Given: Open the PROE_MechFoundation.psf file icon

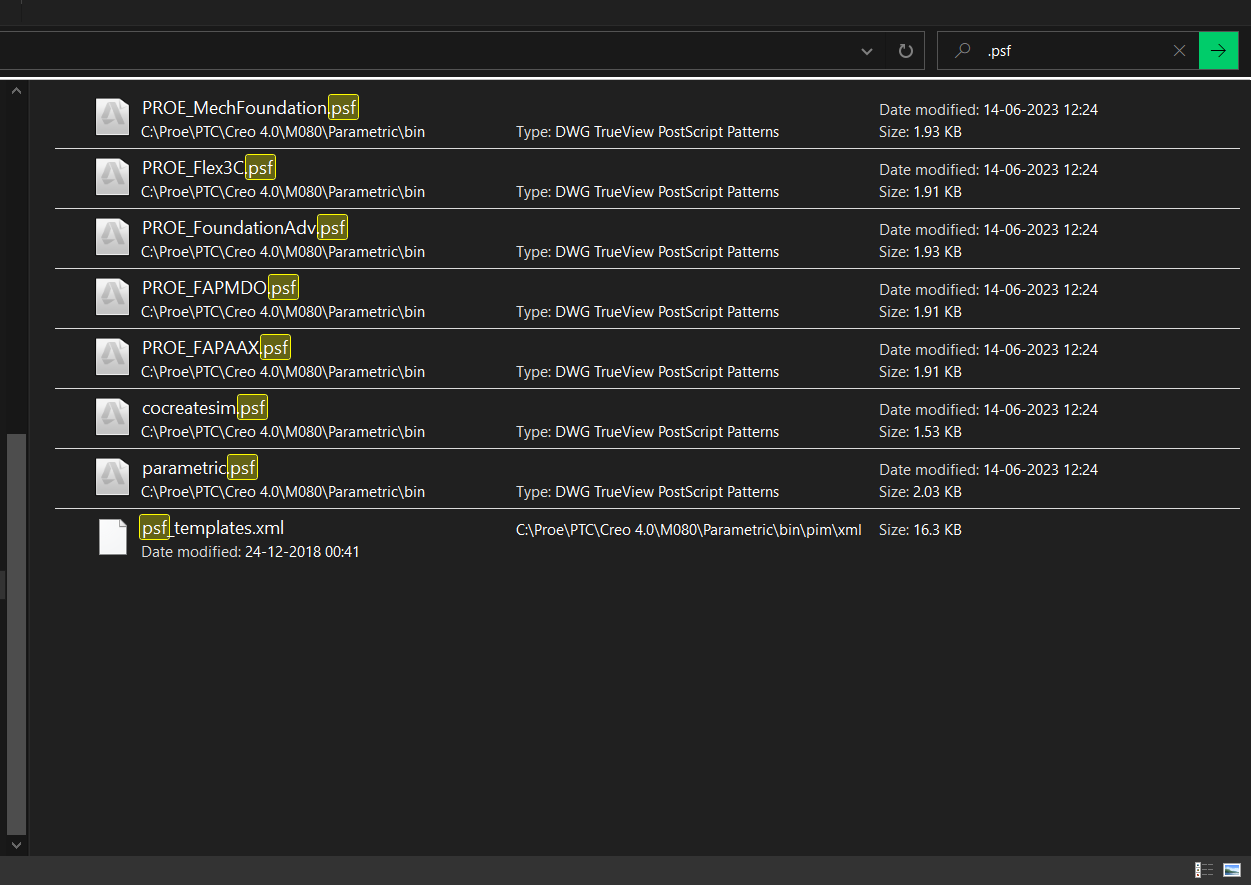Looking at the screenshot, I should (x=112, y=116).
